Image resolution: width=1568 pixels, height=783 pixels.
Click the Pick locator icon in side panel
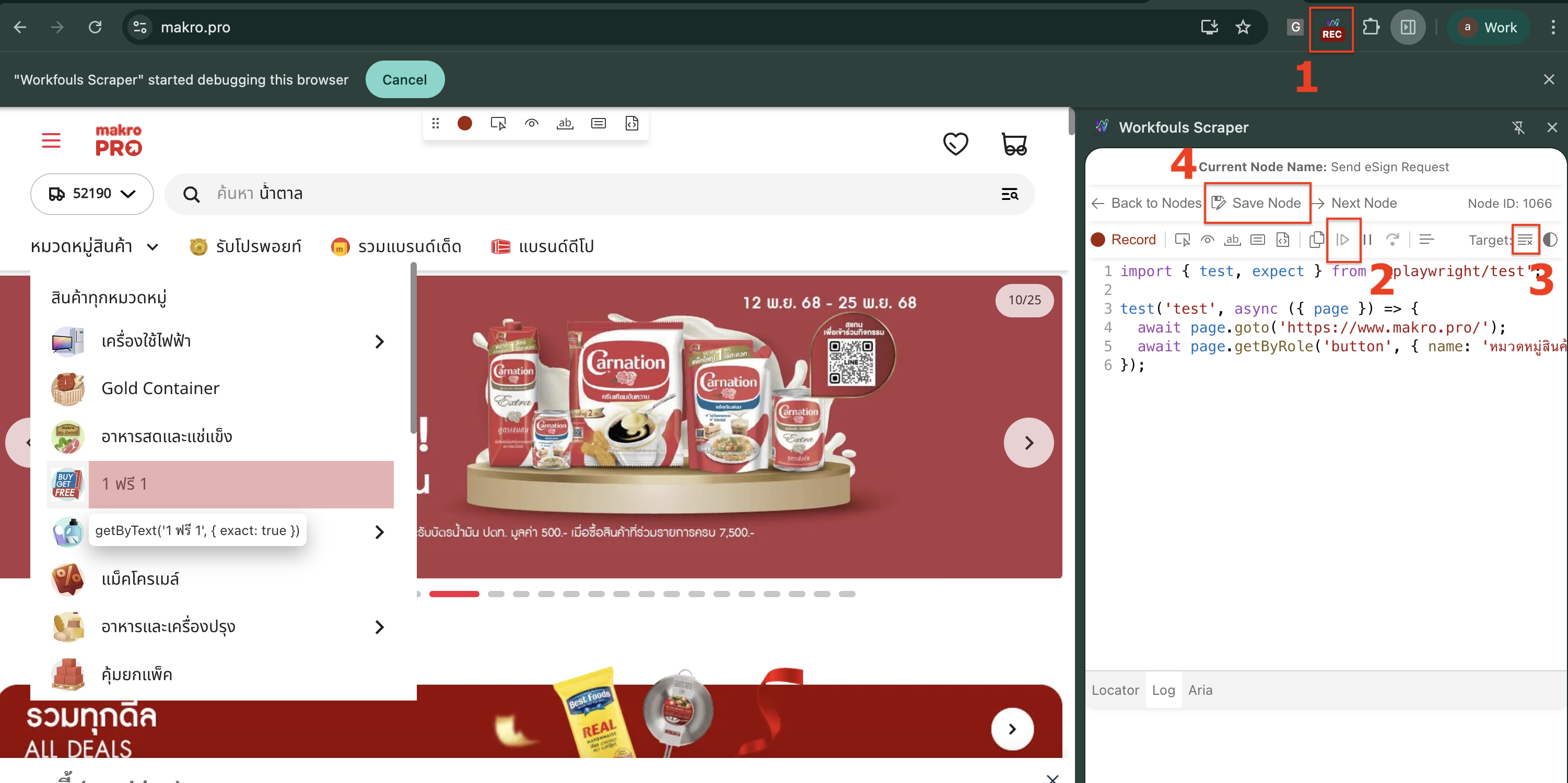(1182, 240)
